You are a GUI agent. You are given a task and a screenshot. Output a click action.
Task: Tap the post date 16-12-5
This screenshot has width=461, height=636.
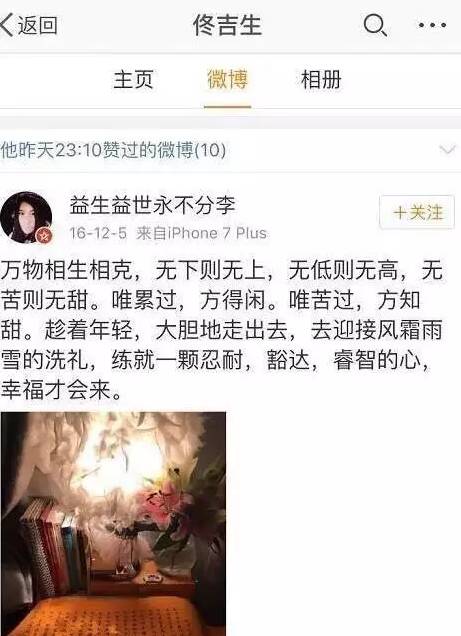tap(98, 233)
